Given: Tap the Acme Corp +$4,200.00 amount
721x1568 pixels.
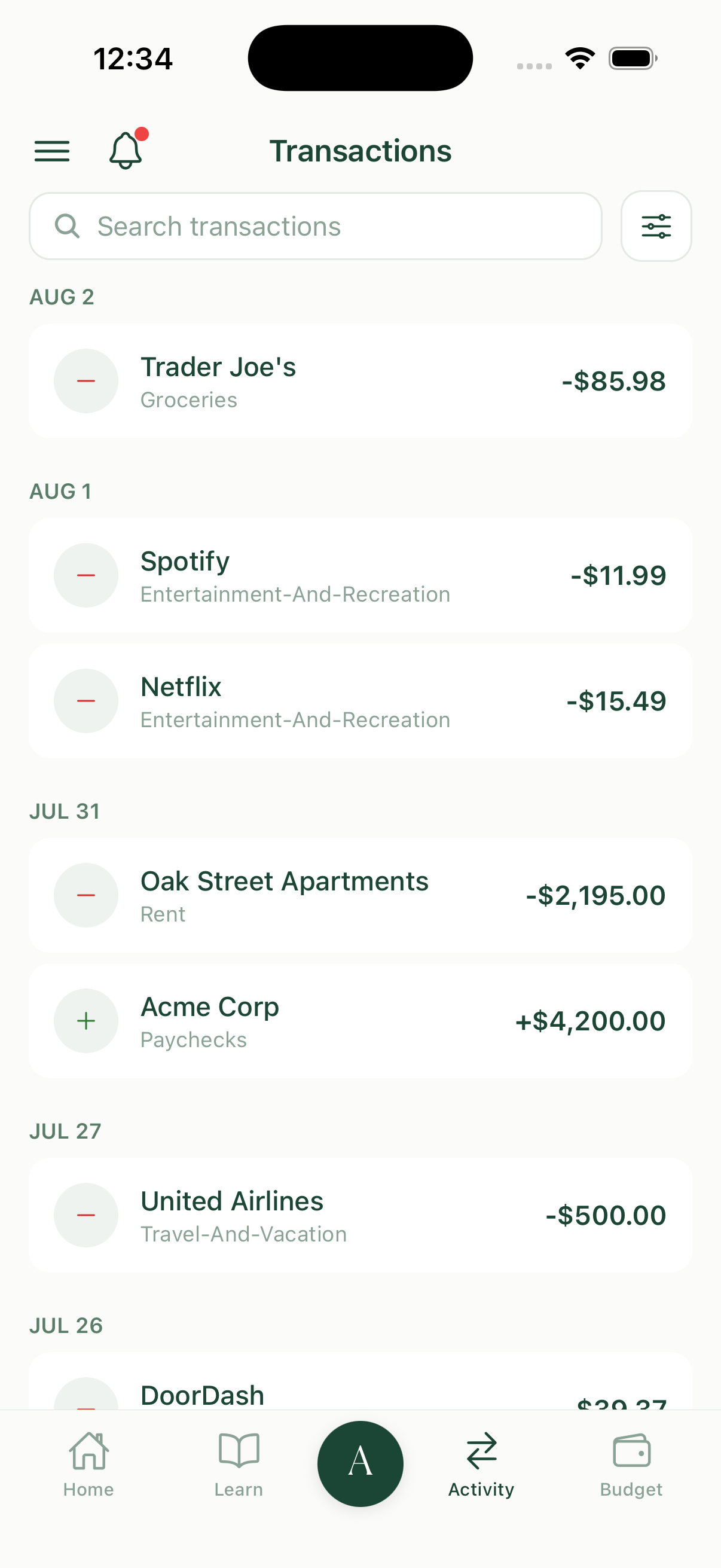Looking at the screenshot, I should click(x=590, y=1021).
